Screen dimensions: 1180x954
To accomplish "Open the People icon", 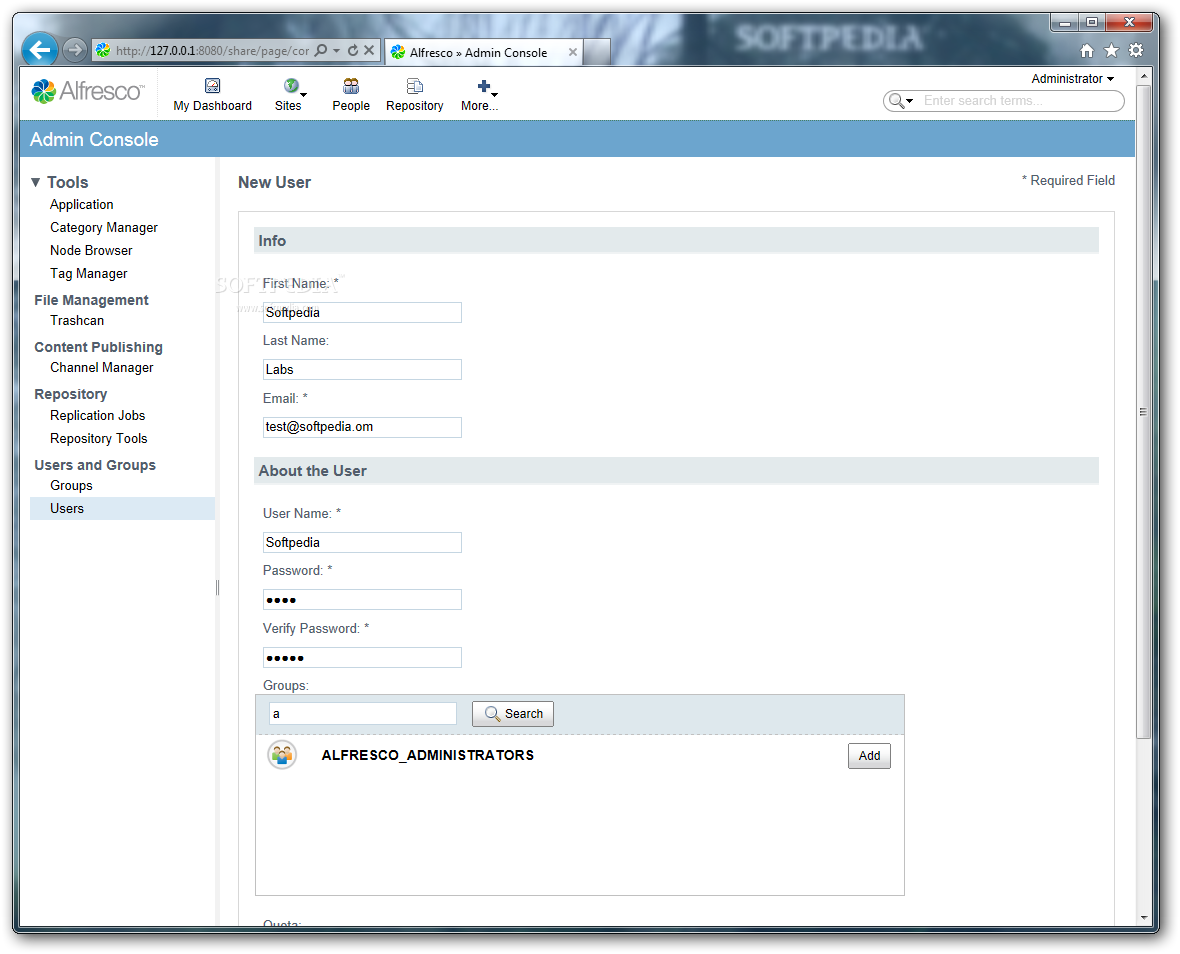I will tap(351, 86).
